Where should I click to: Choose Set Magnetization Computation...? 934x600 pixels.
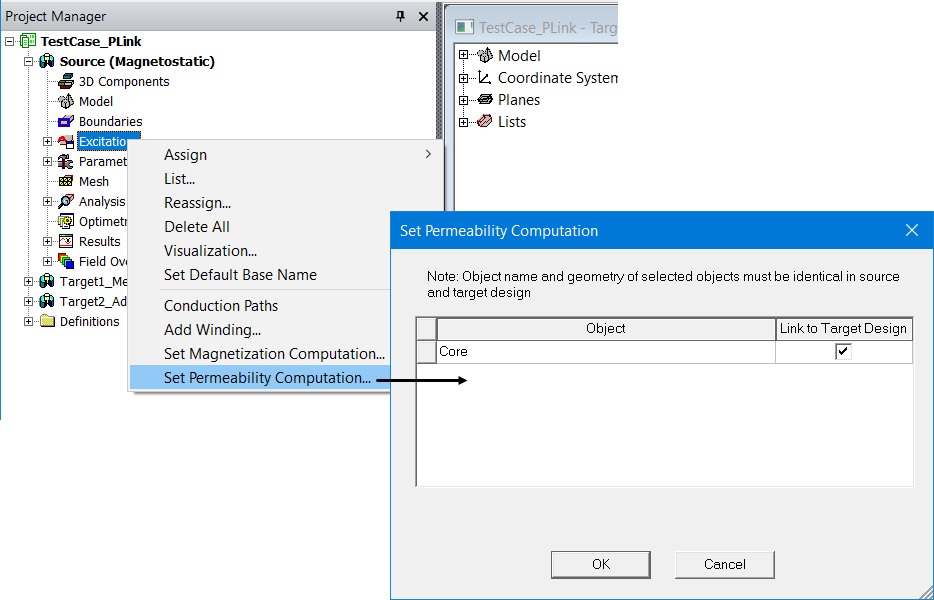pyautogui.click(x=260, y=354)
